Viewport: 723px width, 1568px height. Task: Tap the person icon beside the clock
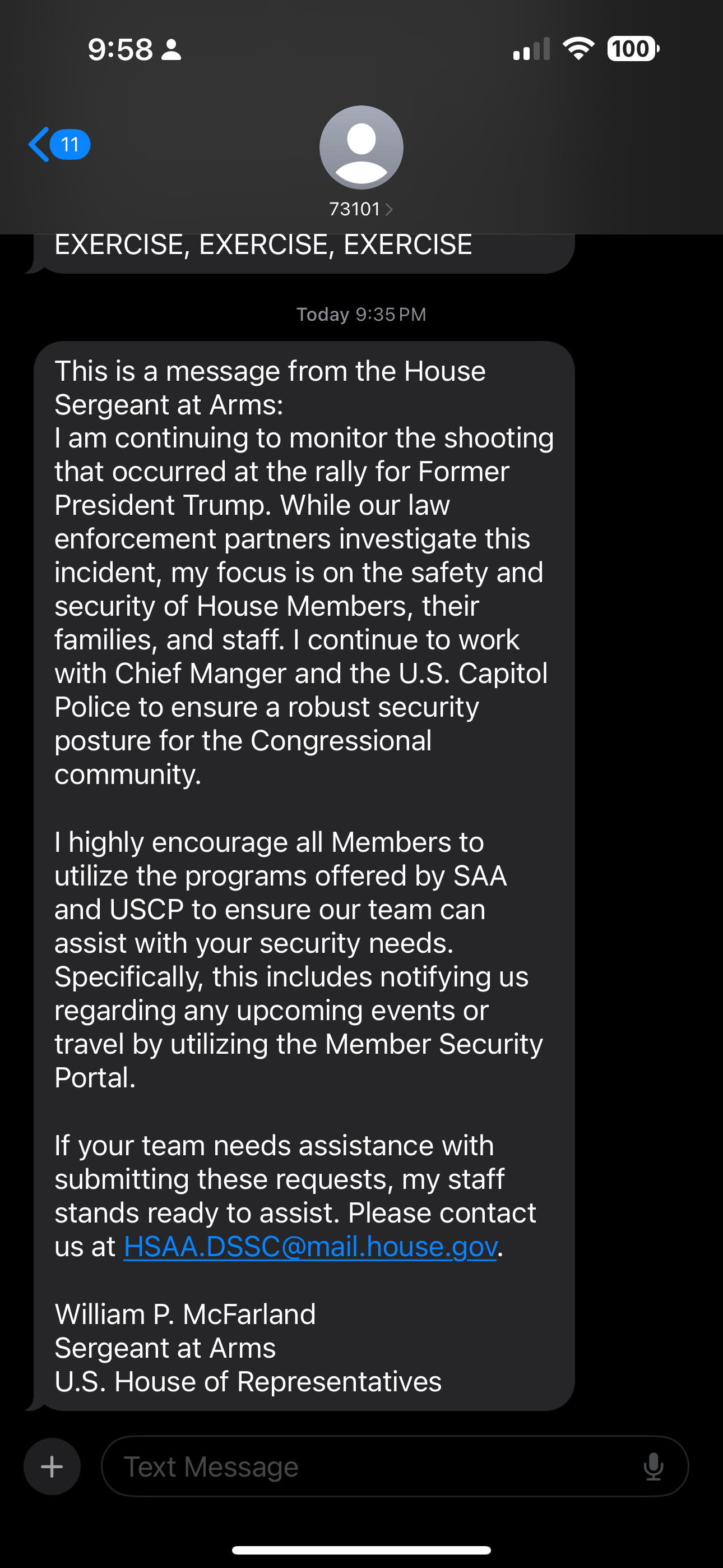pos(171,50)
